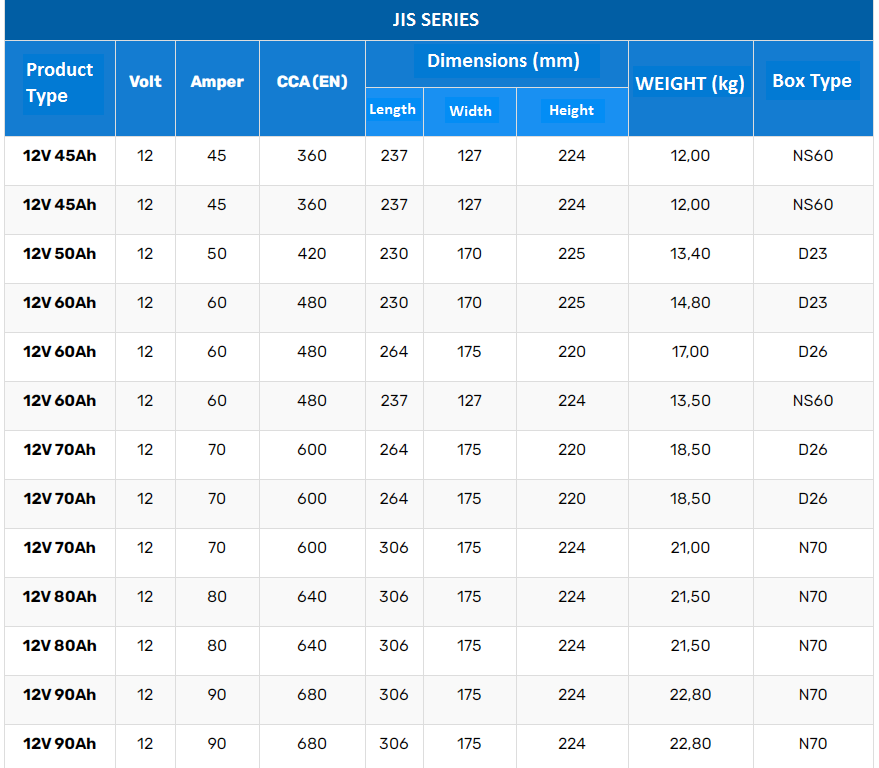879x768 pixels.
Task: Select the Product Type column header
Action: 60,83
